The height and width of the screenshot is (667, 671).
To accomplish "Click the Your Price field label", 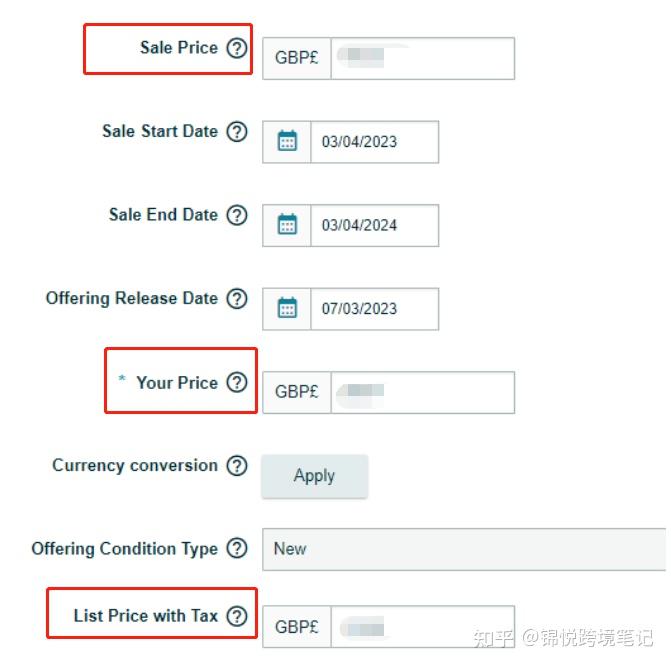I will click(176, 383).
